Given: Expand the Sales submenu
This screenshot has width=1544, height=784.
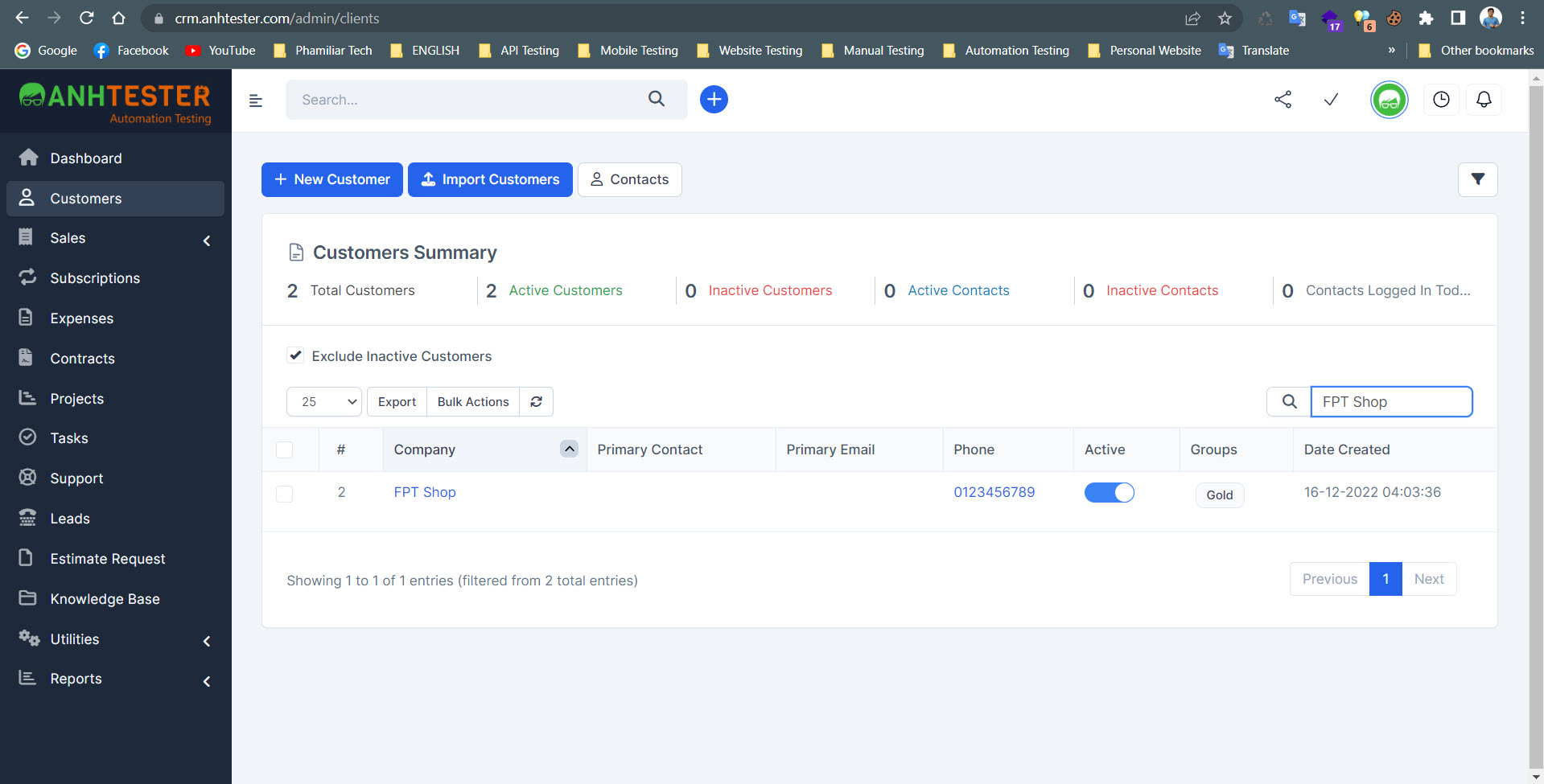Looking at the screenshot, I should [207, 240].
